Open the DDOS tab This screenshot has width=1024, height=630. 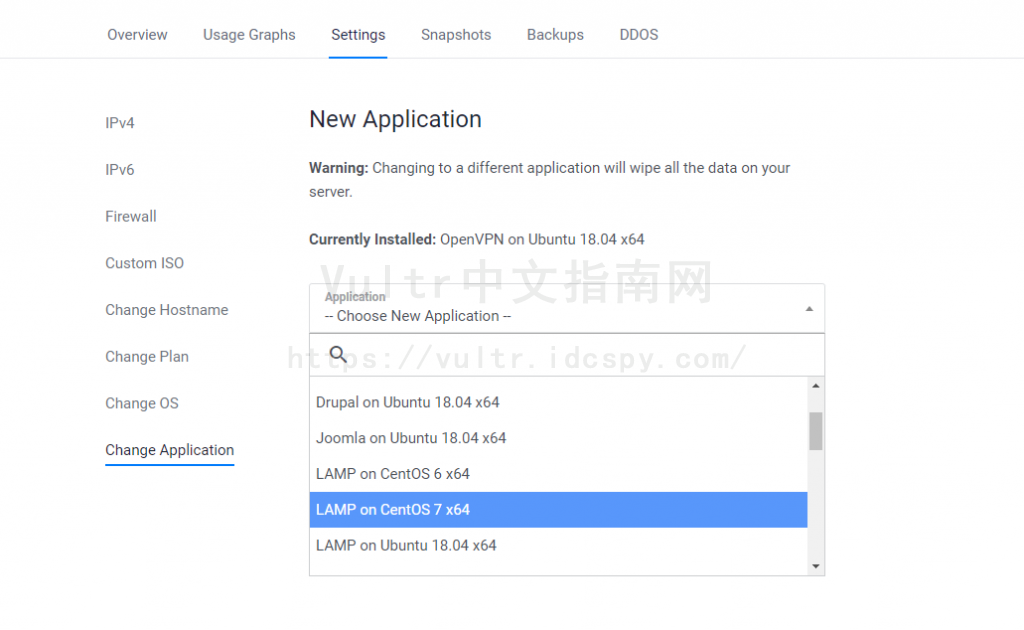[x=638, y=34]
